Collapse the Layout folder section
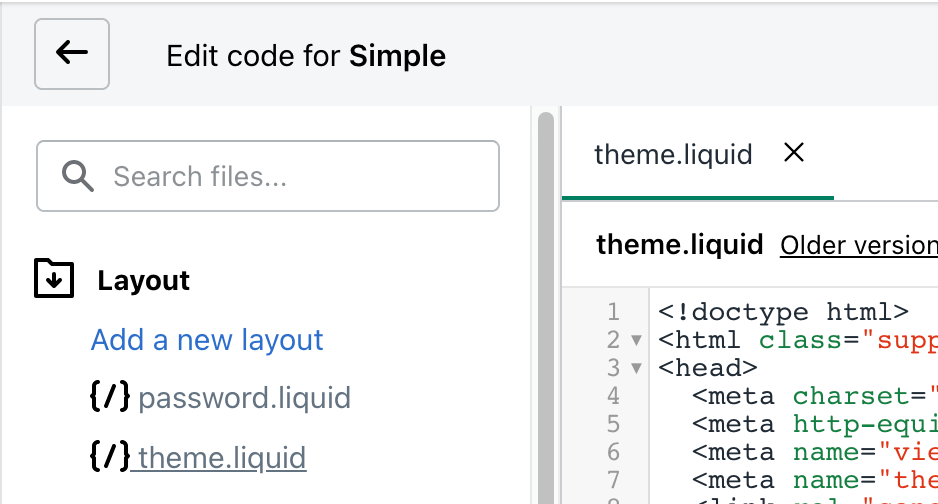Screen dimensions: 938x504 click(x=143, y=280)
